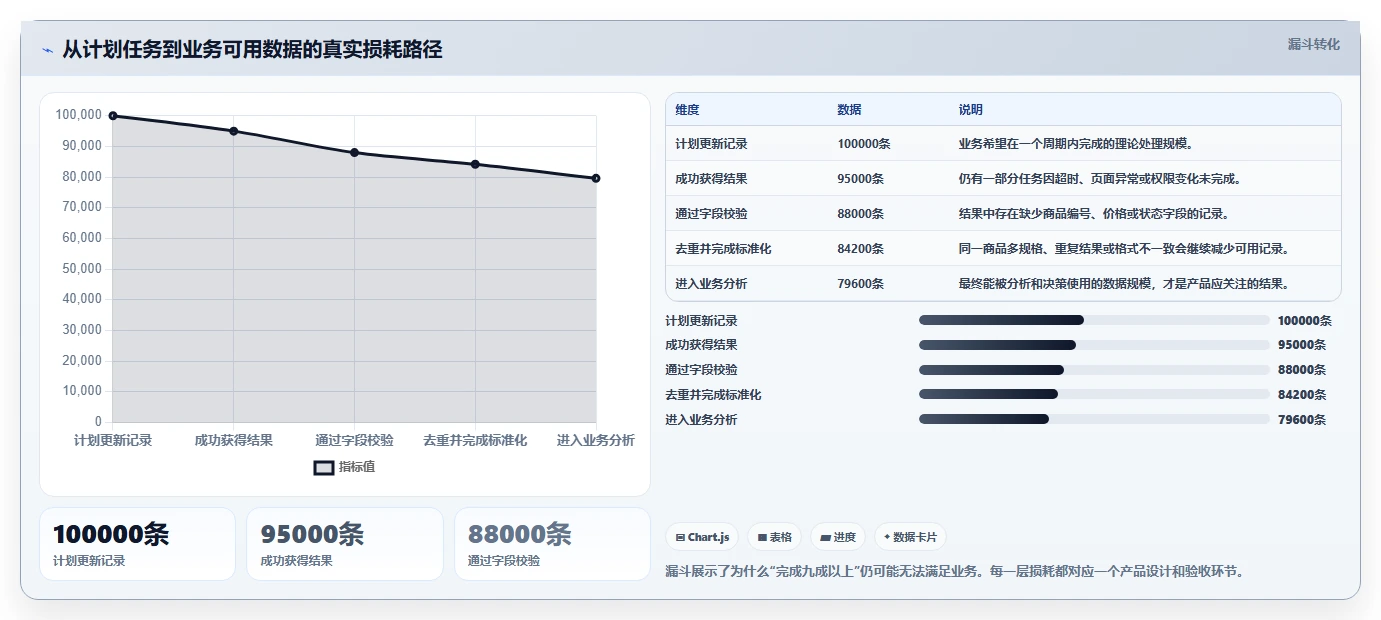1381x620 pixels.
Task: Click the 维度 table column header
Action: coord(688,110)
